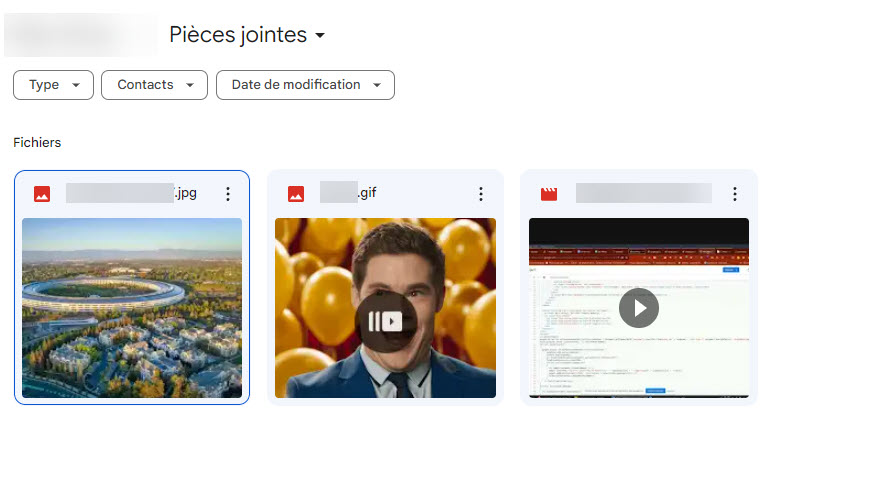Click the red video clapper icon on third file
Viewport: 884px width, 480px height.
[548, 194]
